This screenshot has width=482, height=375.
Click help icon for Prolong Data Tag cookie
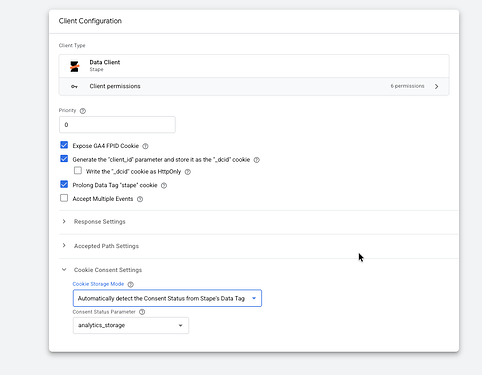click(164, 186)
